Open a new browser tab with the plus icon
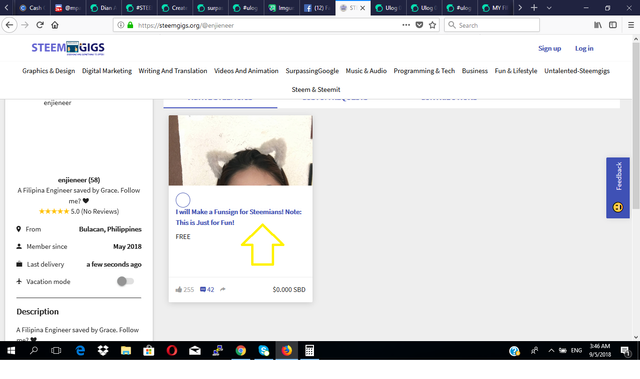The width and height of the screenshot is (640, 379). click(534, 8)
